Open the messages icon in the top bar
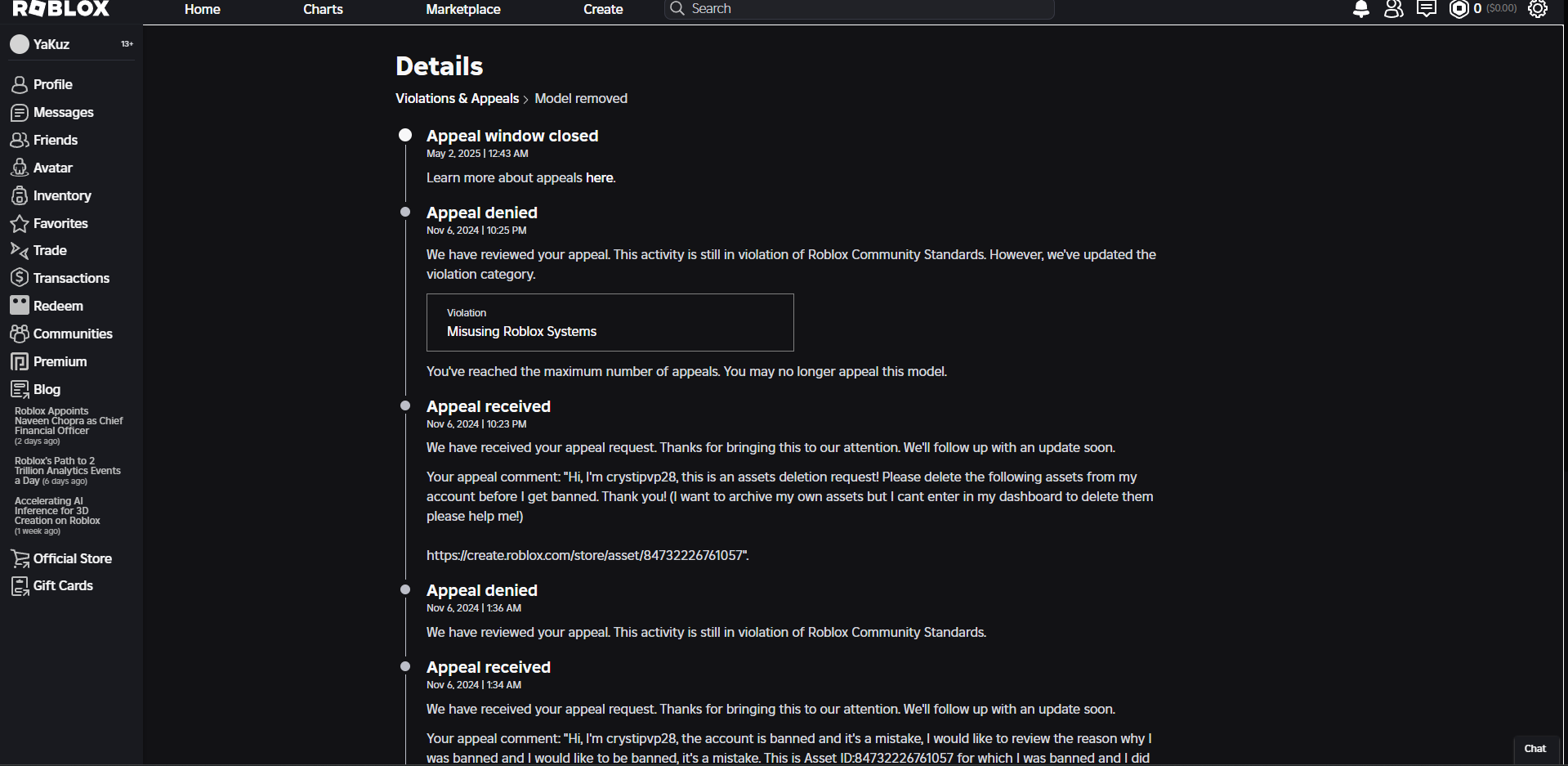The width and height of the screenshot is (1568, 766). [x=1426, y=9]
